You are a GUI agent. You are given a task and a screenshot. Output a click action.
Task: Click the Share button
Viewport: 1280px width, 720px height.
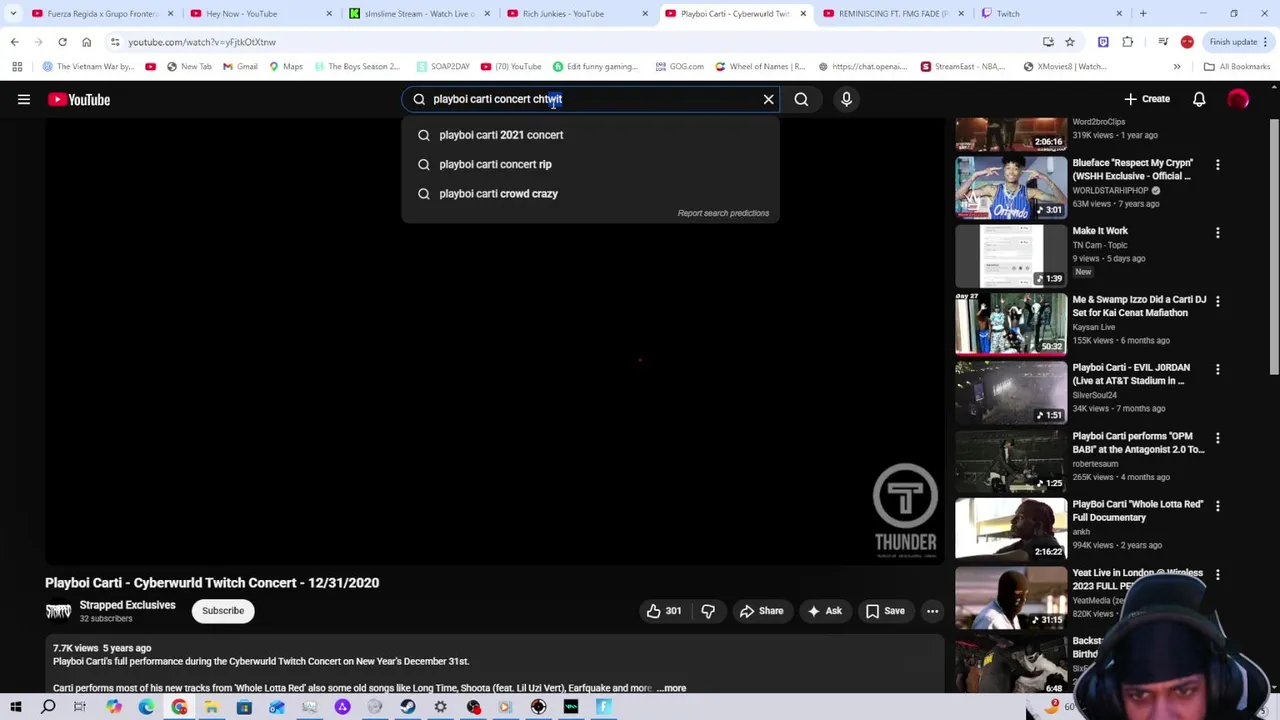tap(761, 611)
